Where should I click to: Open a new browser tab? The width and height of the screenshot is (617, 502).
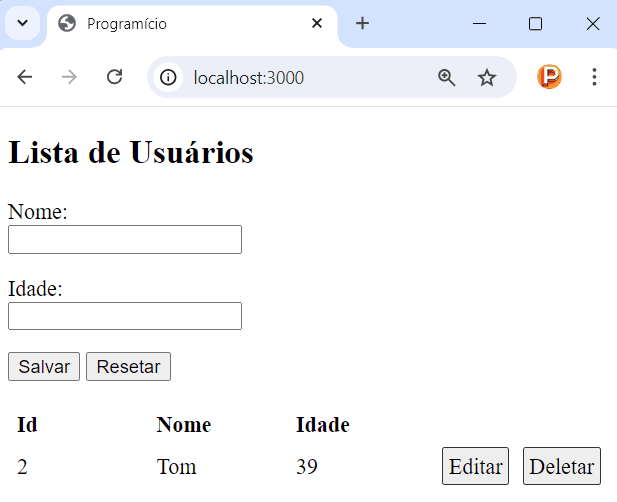362,23
